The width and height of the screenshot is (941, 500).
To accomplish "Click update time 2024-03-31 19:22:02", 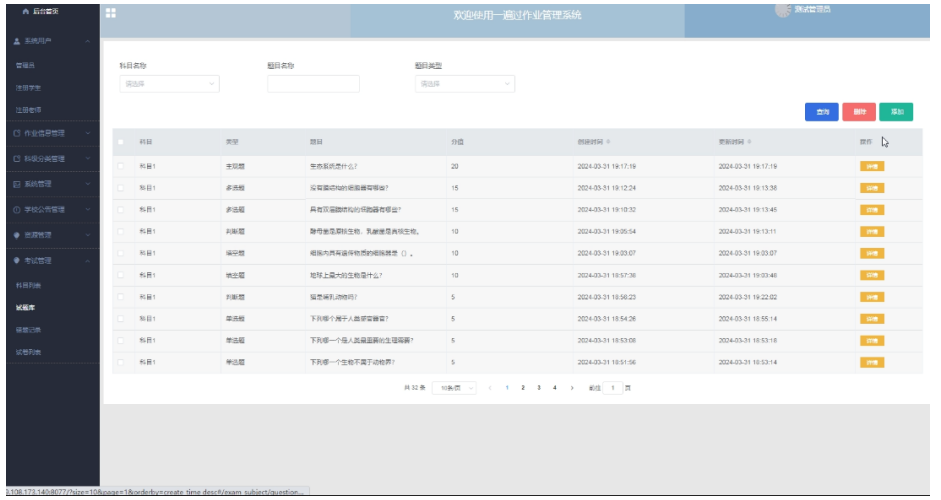I will pyautogui.click(x=748, y=297).
